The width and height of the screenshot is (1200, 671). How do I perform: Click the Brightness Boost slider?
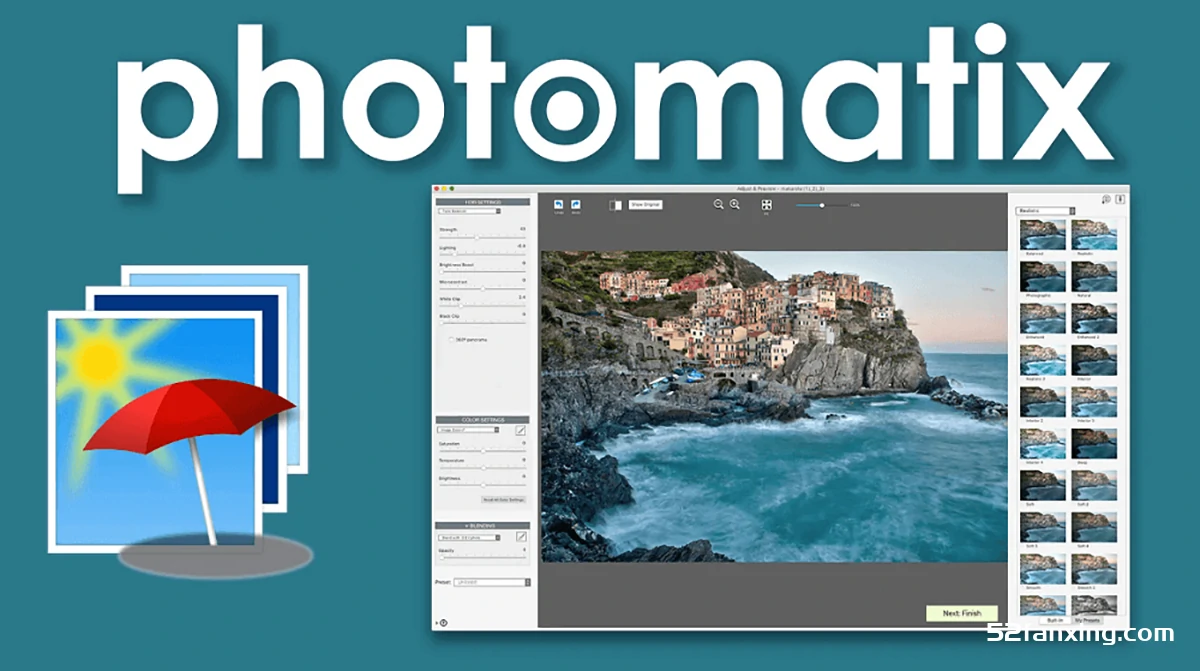coord(482,271)
